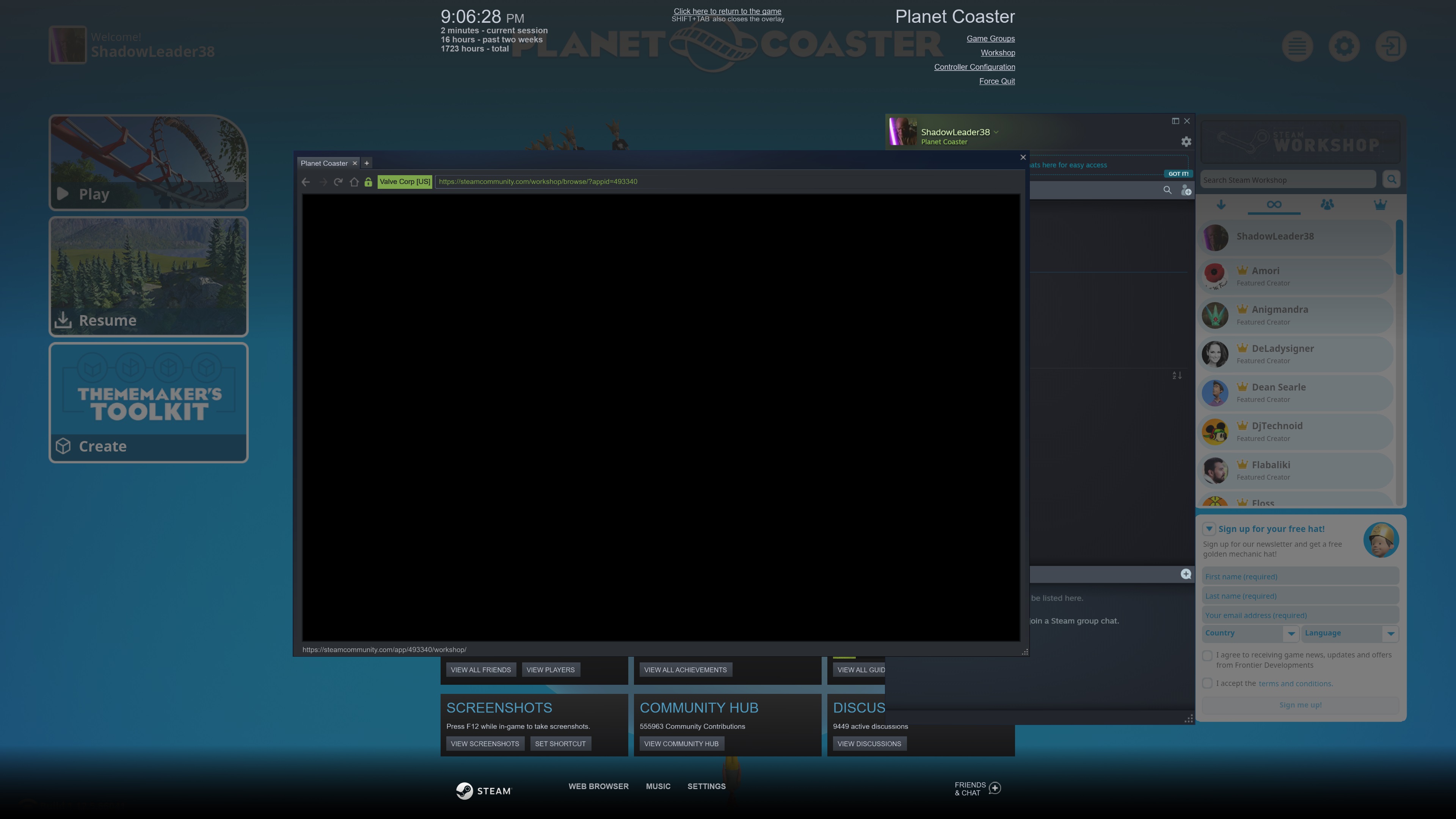
Task: Check the accept terms checkbox
Action: click(1207, 683)
